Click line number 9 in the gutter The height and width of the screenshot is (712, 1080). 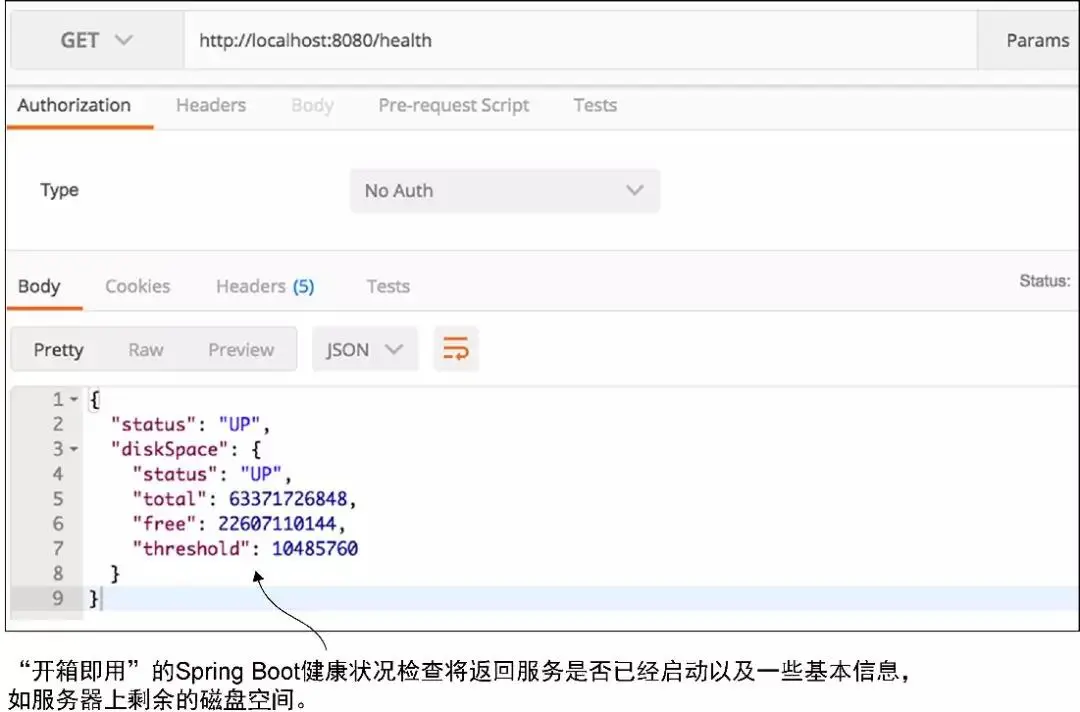tap(58, 598)
